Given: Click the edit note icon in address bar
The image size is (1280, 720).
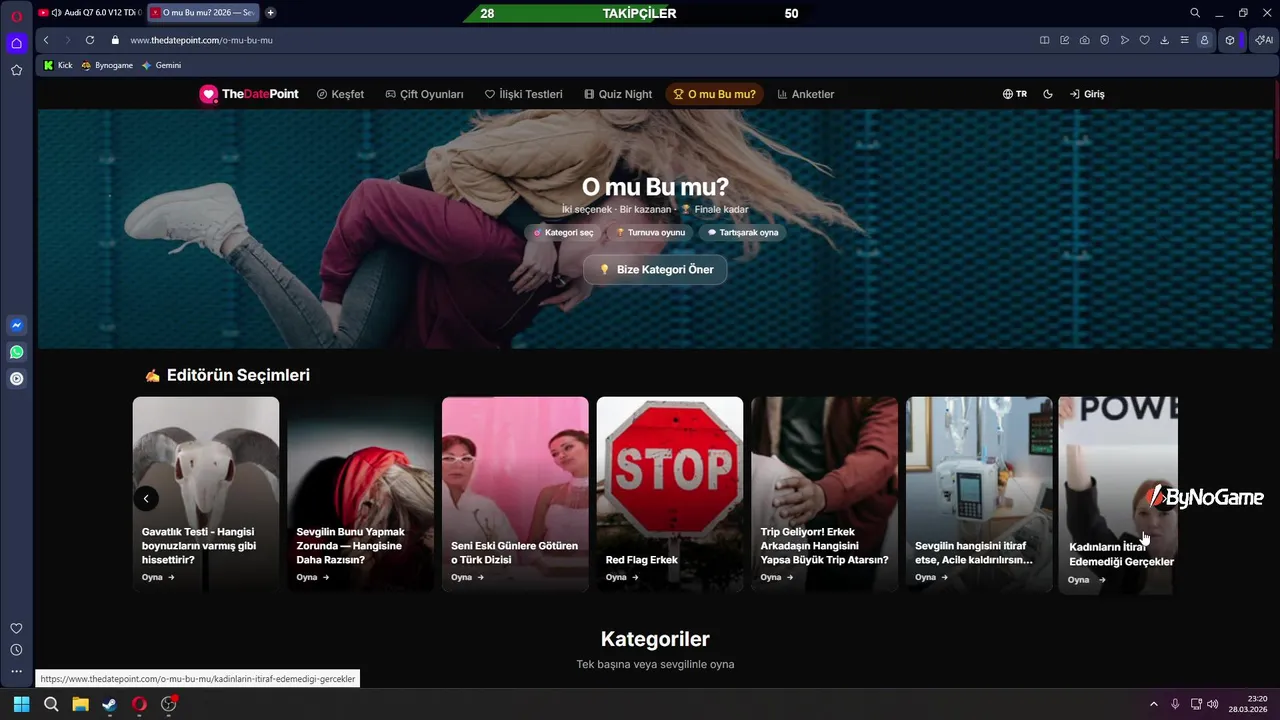Looking at the screenshot, I should click(1064, 40).
